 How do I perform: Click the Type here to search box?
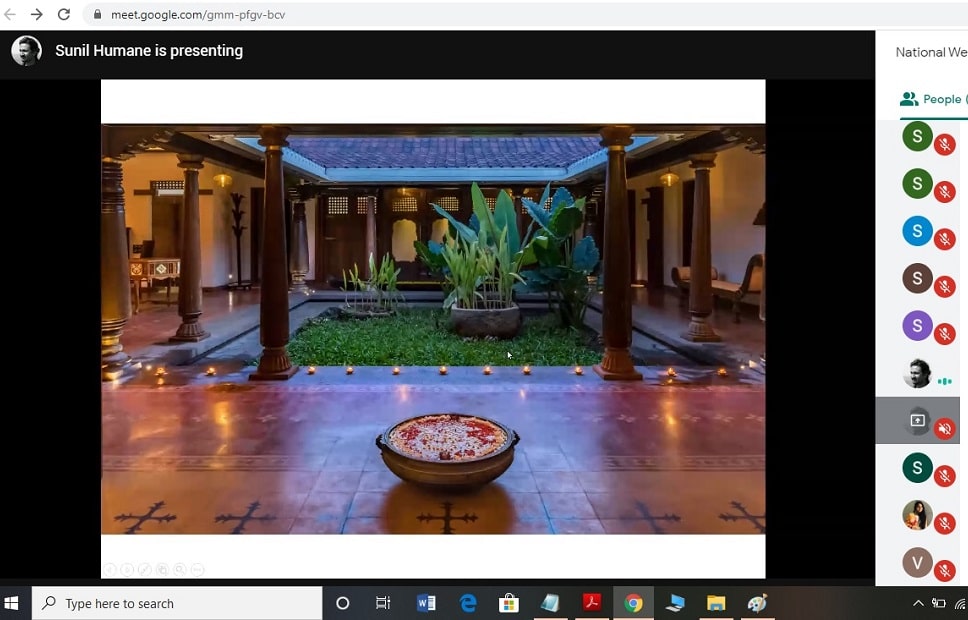click(x=178, y=603)
